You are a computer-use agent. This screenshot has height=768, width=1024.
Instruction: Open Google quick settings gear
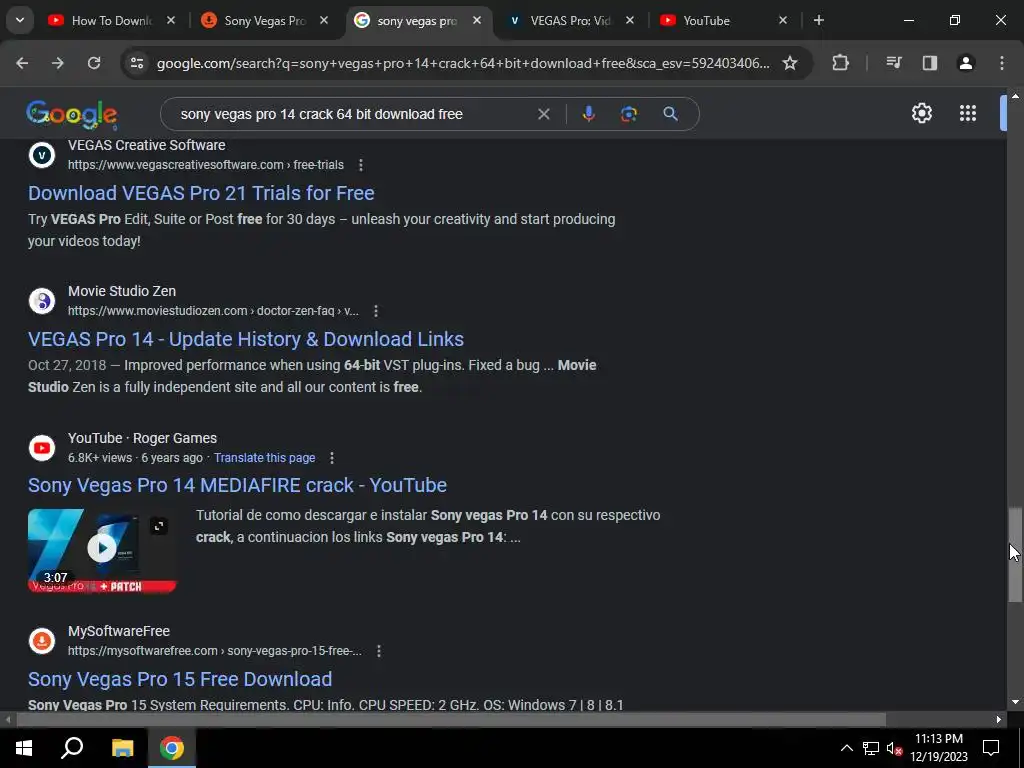921,114
